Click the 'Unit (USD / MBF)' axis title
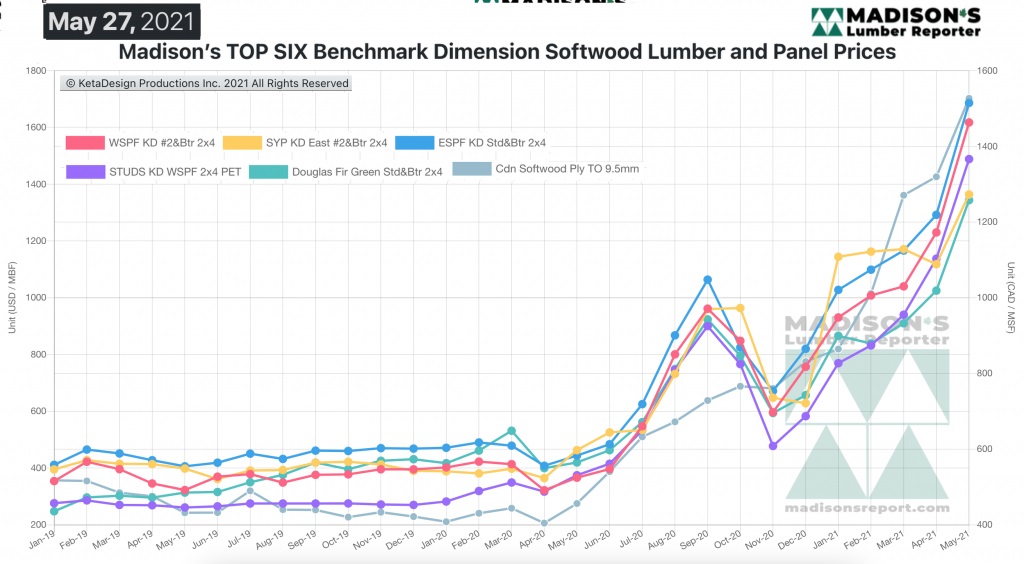 (x=12, y=298)
